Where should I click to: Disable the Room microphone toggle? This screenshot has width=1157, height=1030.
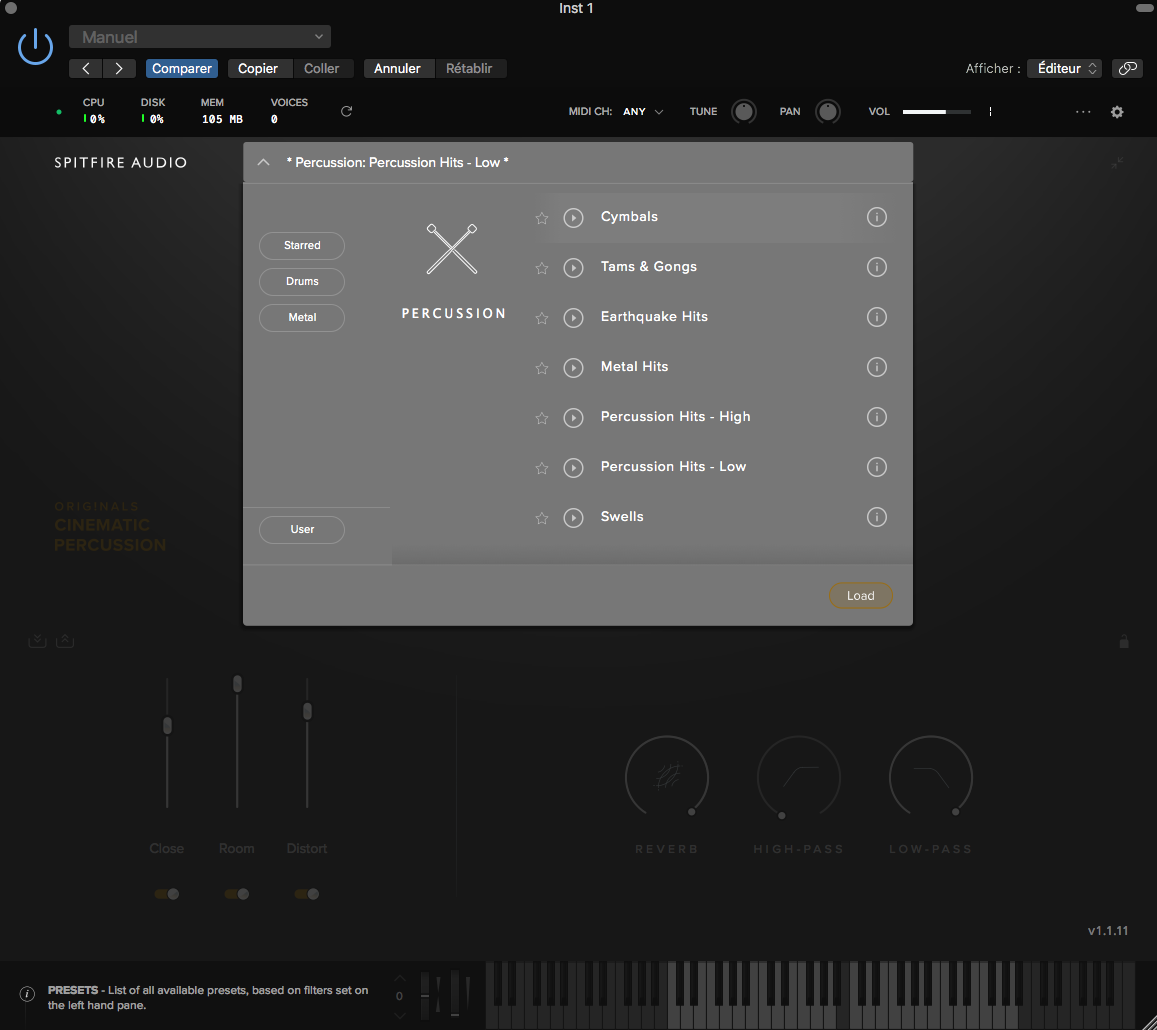(x=237, y=893)
